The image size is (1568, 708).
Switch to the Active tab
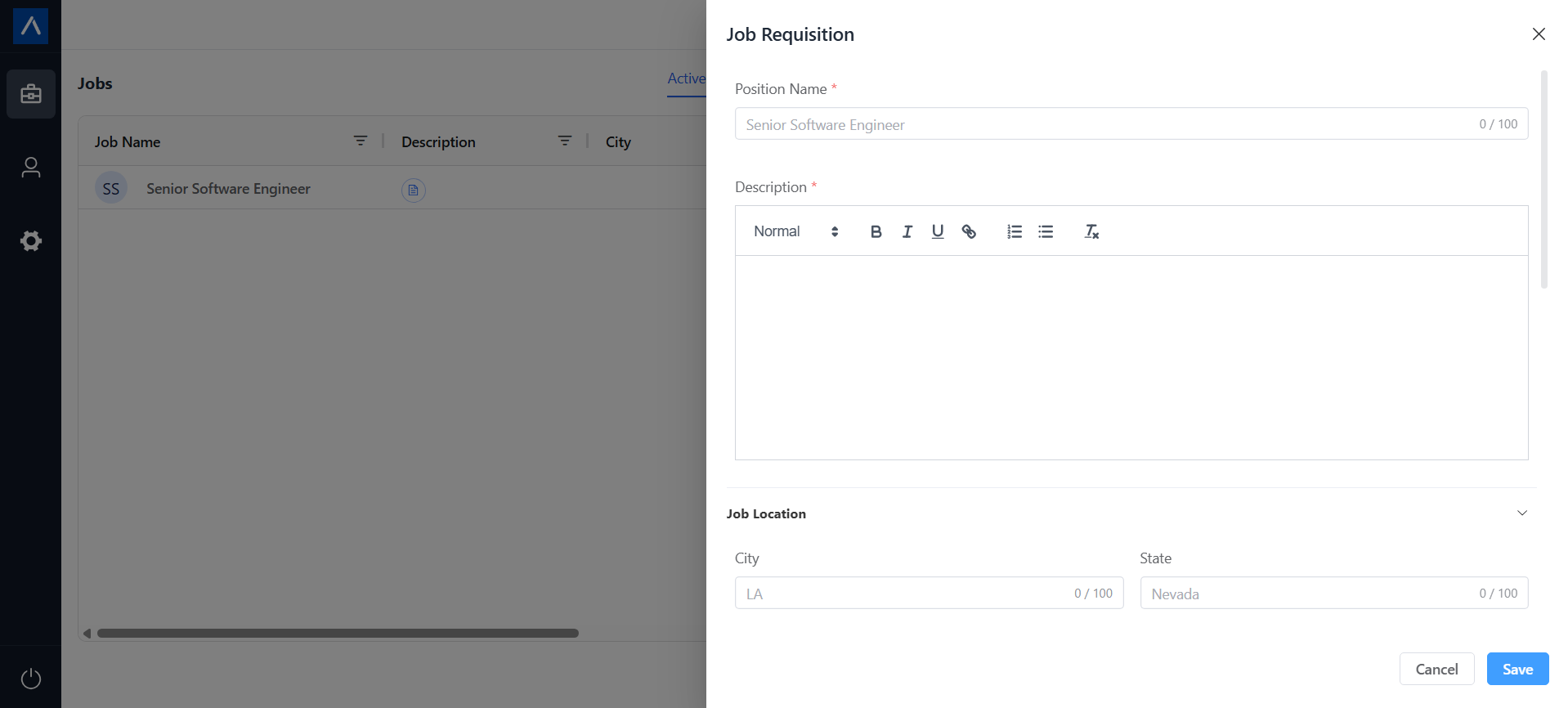click(686, 78)
